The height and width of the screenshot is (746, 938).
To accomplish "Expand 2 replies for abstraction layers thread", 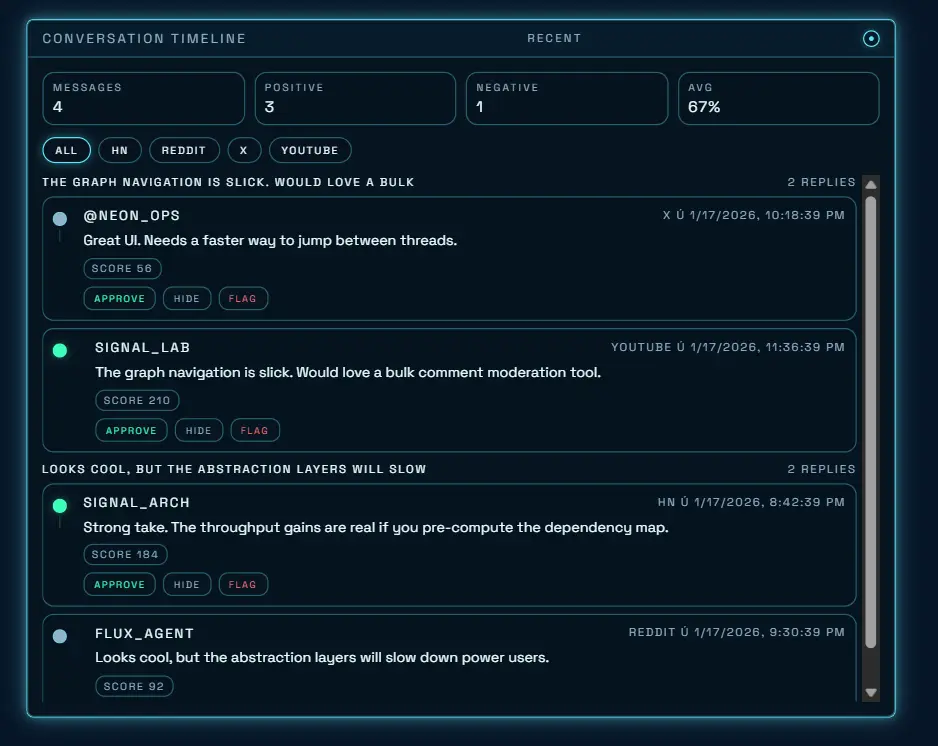I will pos(821,469).
